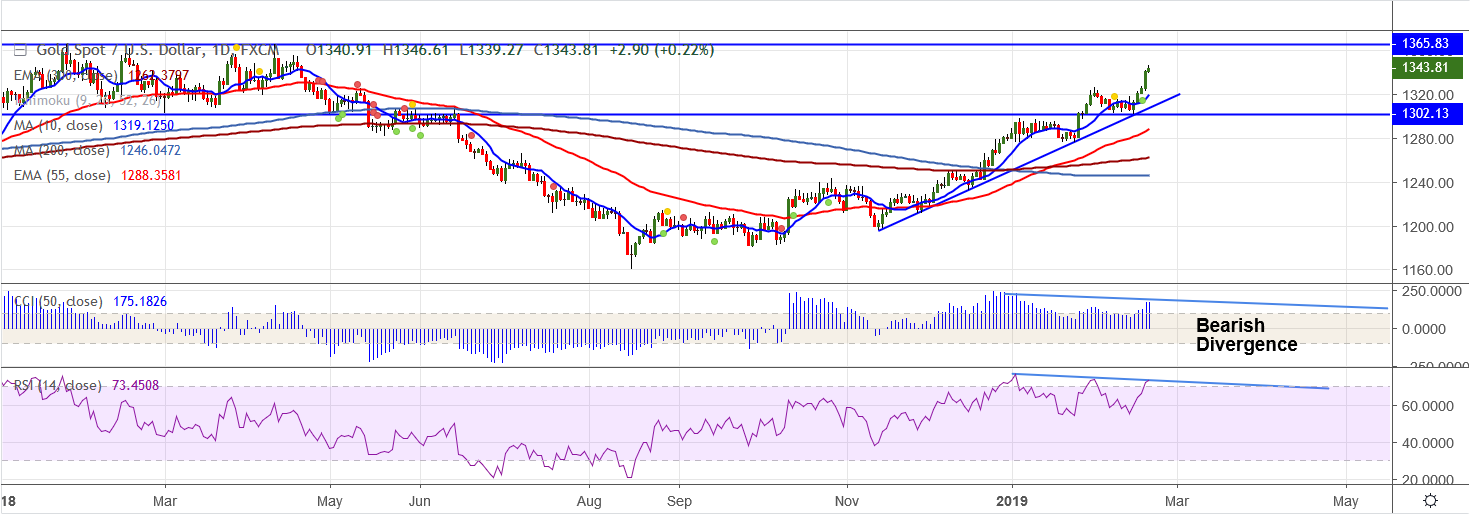1470x514 pixels.
Task: Select the EMA (55, close) indicator label
Action: coord(62,175)
